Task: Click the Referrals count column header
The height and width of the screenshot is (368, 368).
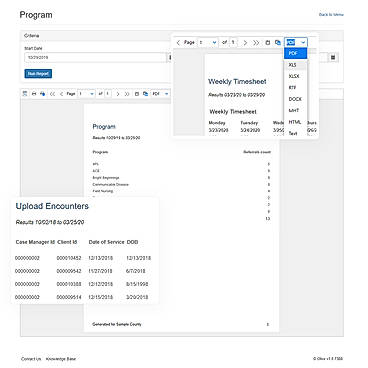Action: tap(257, 152)
